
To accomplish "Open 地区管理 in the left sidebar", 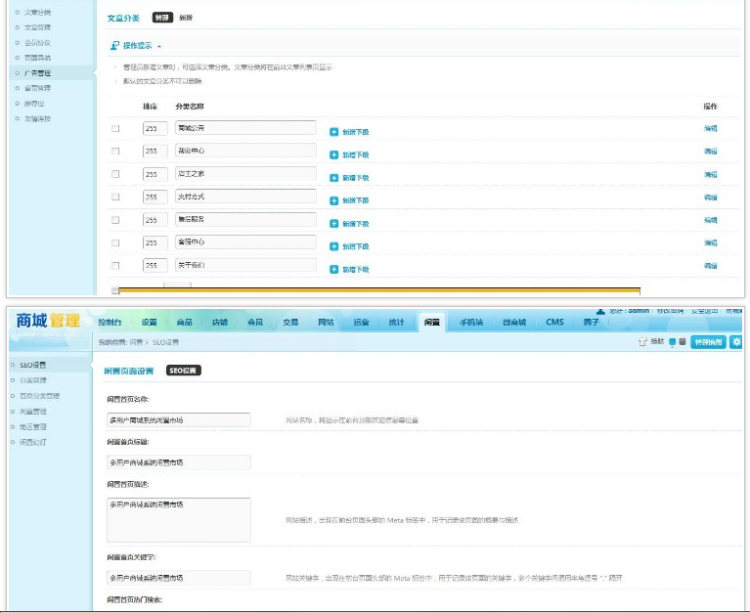I will click(x=33, y=427).
